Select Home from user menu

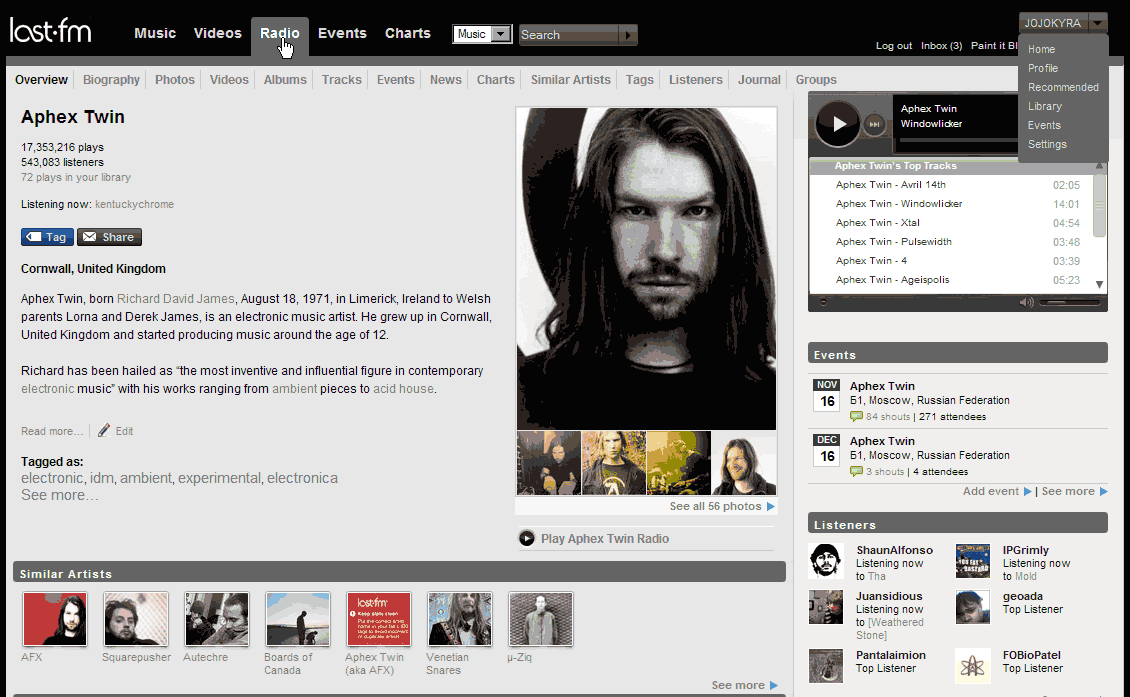coord(1041,49)
